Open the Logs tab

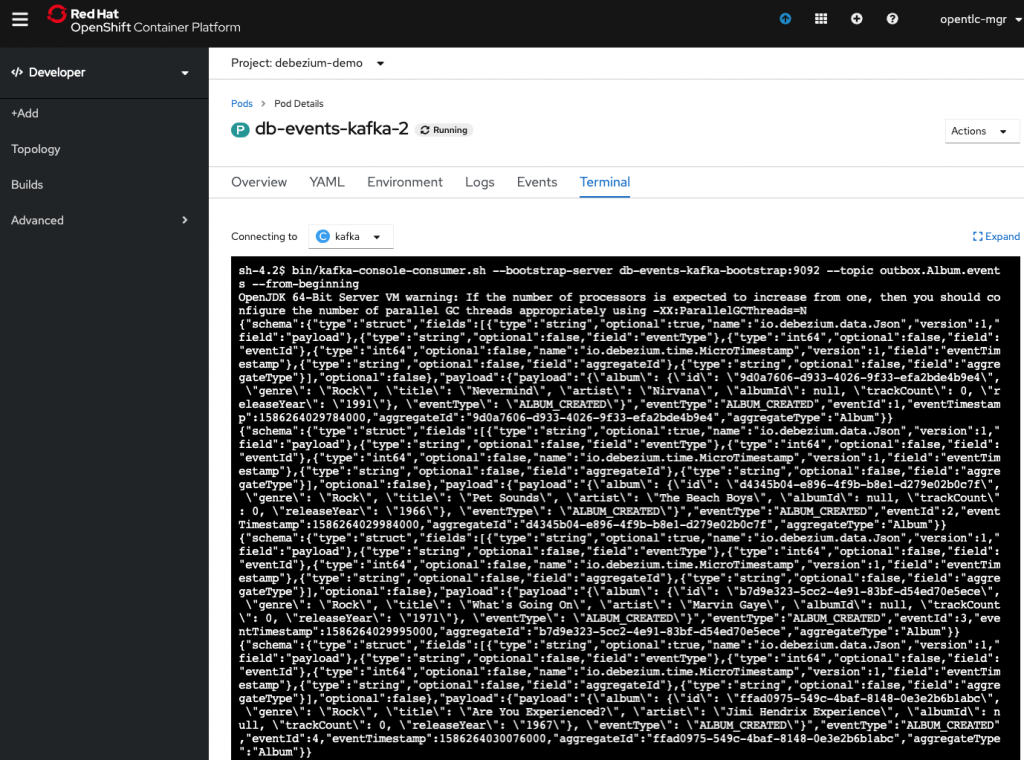tap(479, 182)
